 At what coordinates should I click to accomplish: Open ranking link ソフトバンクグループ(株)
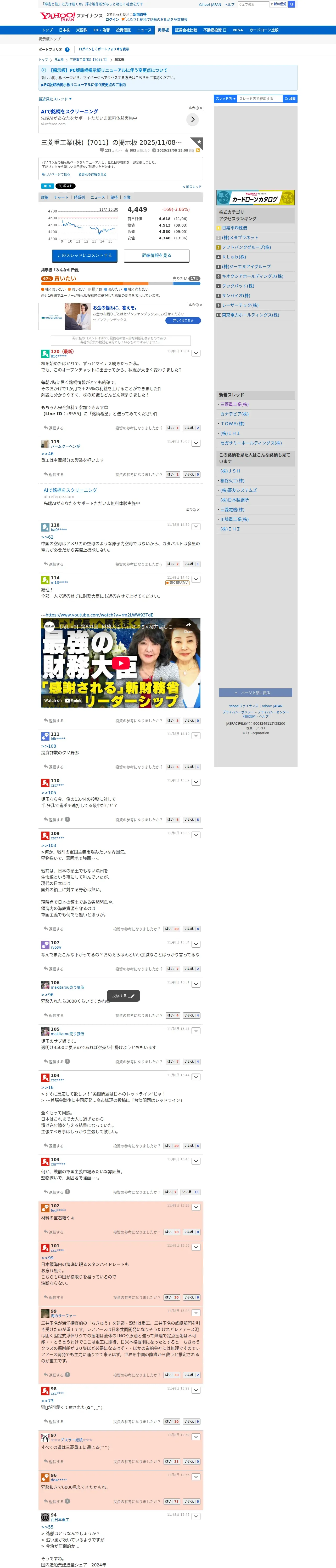point(246,248)
